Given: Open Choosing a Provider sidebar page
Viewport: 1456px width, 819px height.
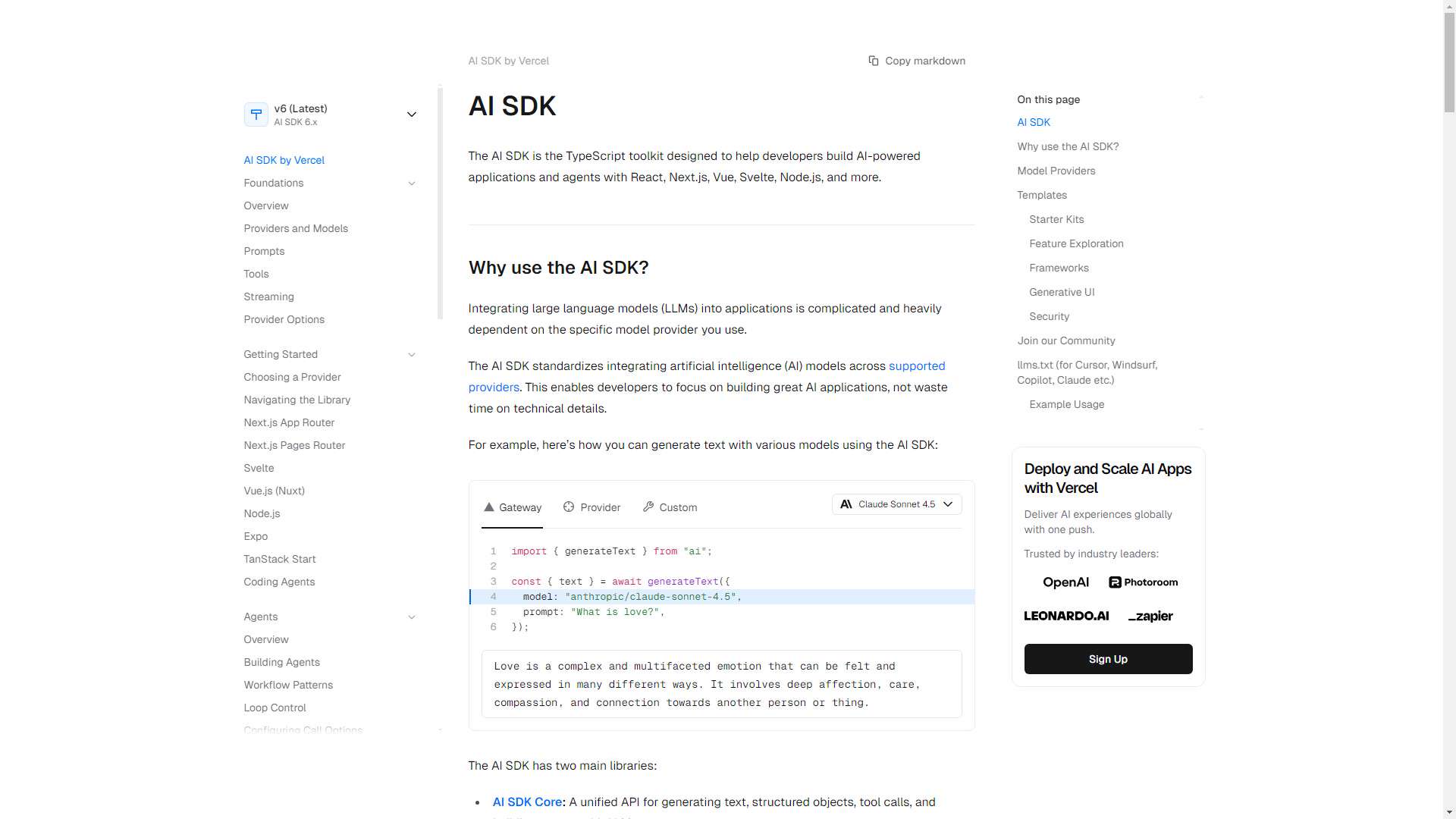Looking at the screenshot, I should click(x=292, y=378).
